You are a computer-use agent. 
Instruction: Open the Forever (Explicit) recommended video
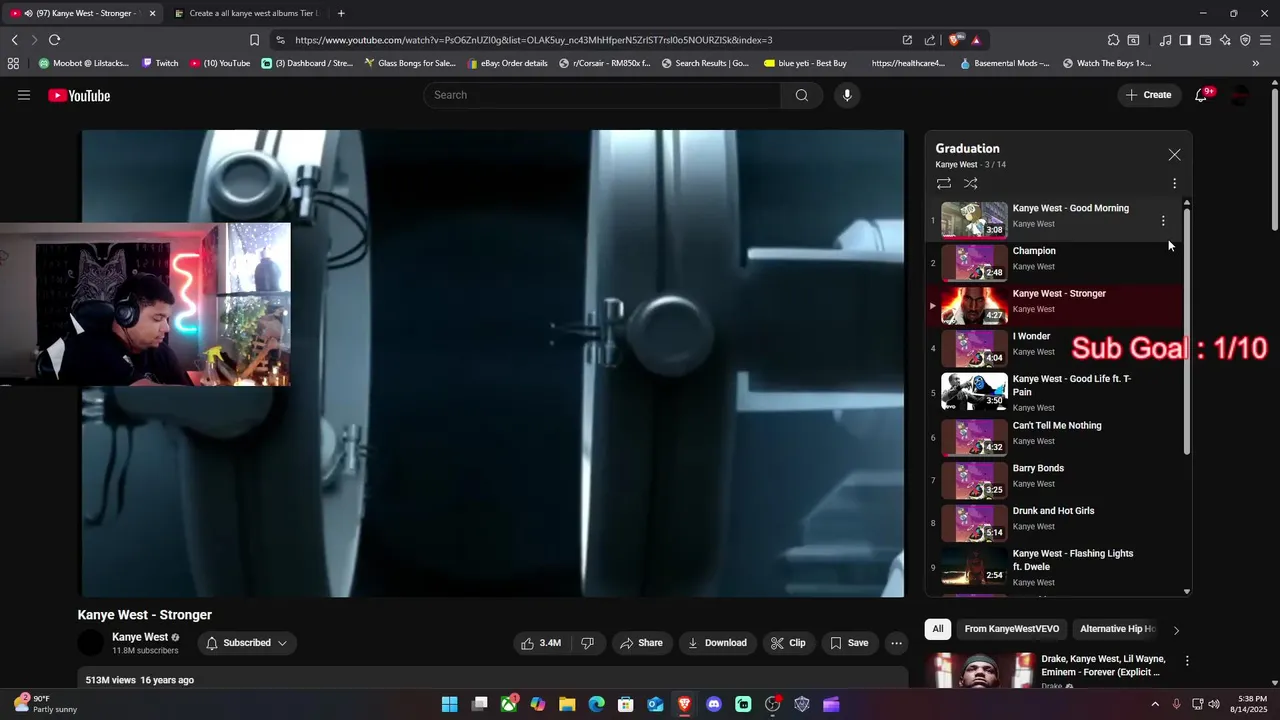(x=1103, y=666)
